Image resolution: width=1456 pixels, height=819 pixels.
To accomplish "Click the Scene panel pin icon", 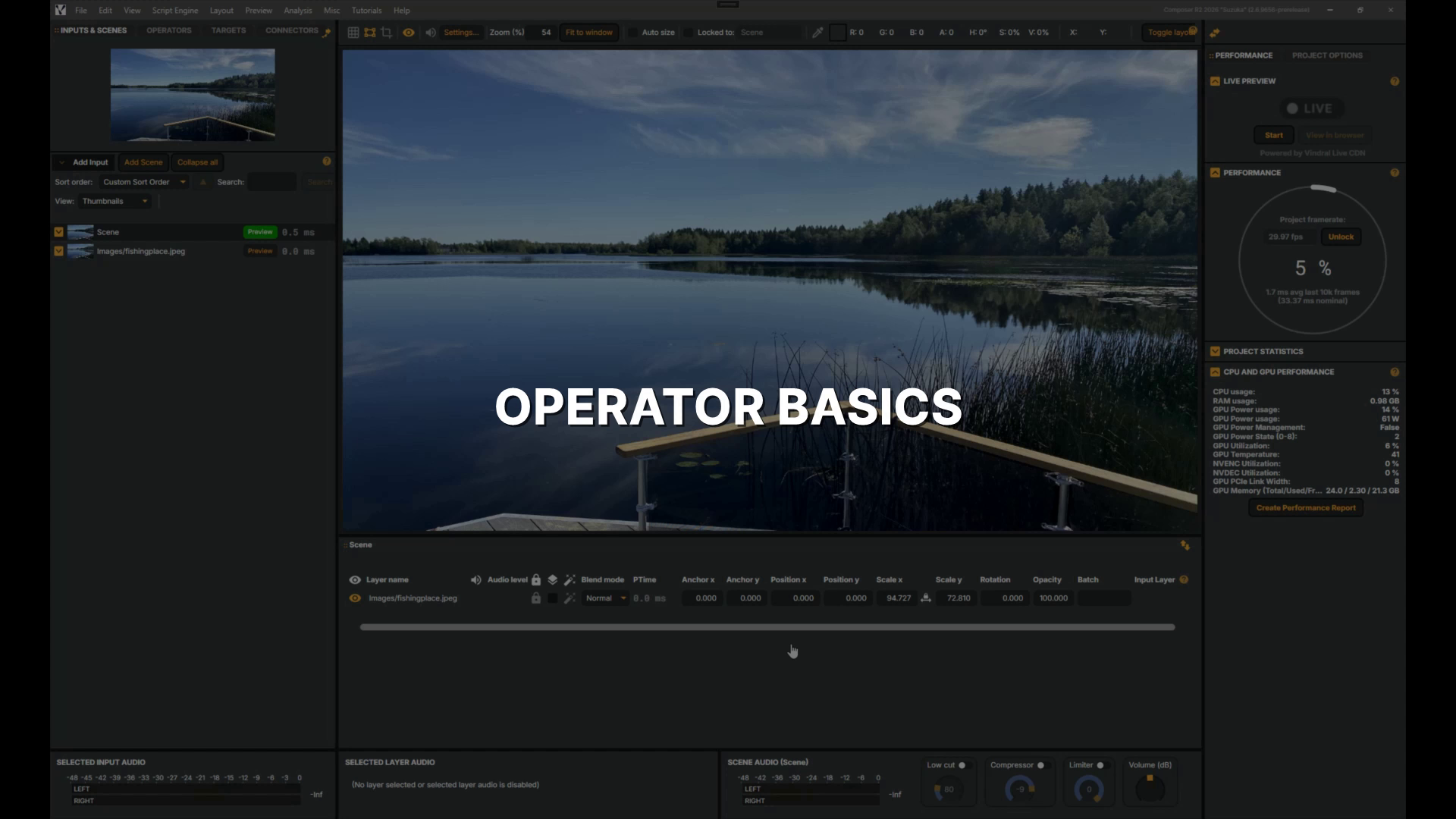I will point(1185,545).
